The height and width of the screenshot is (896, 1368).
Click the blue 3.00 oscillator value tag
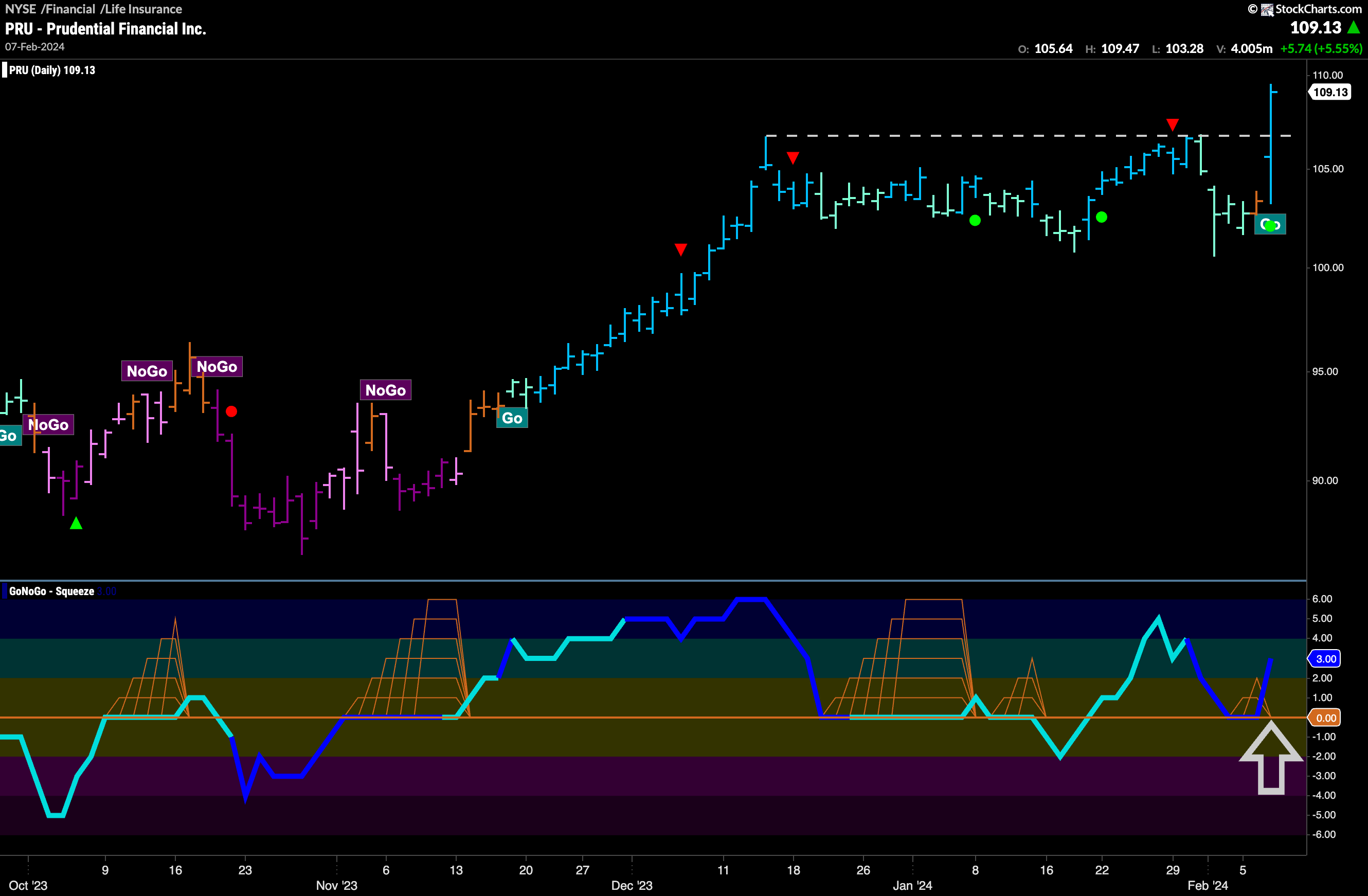[1325, 659]
